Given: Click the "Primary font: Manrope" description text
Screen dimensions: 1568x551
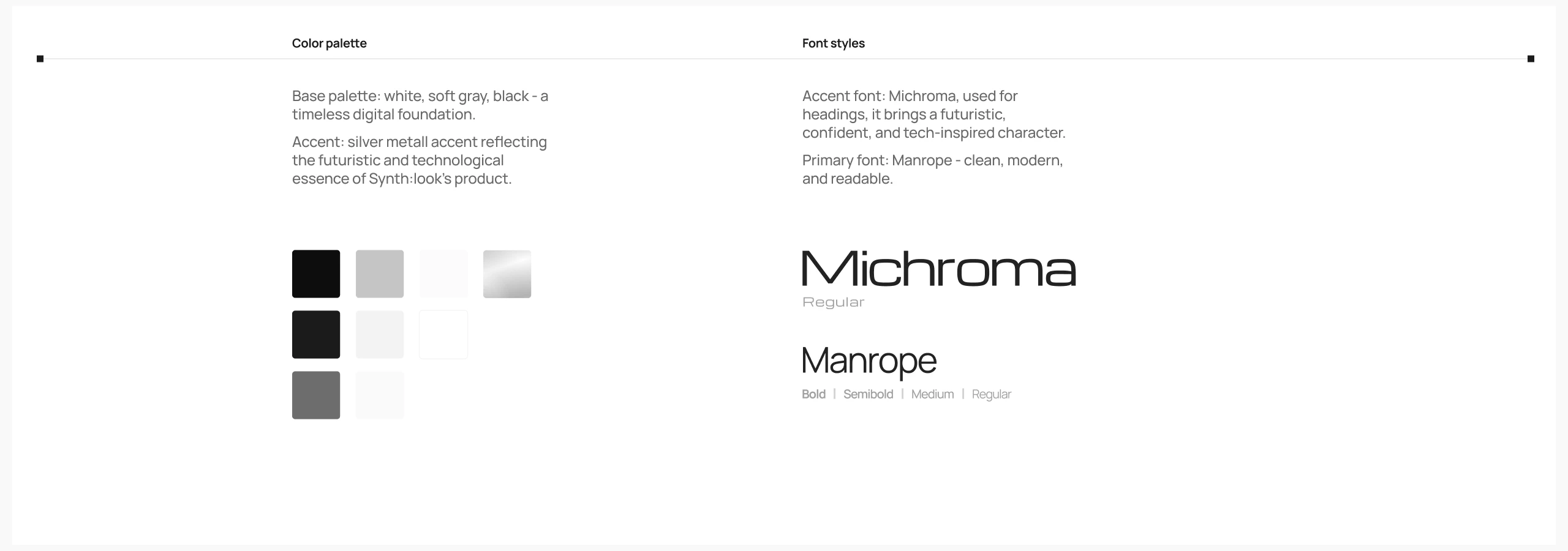Looking at the screenshot, I should 932,170.
